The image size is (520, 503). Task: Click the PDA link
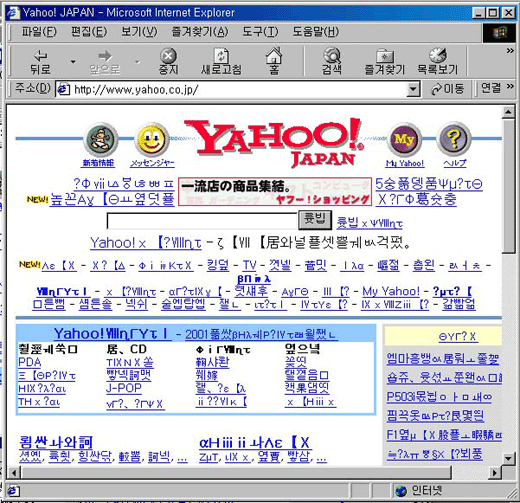coord(30,362)
